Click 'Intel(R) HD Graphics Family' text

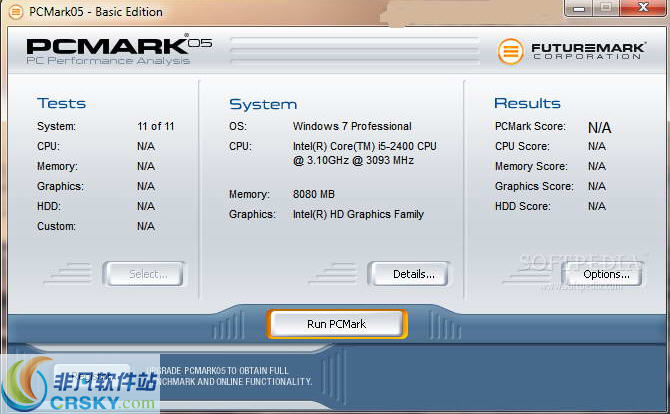pos(358,214)
